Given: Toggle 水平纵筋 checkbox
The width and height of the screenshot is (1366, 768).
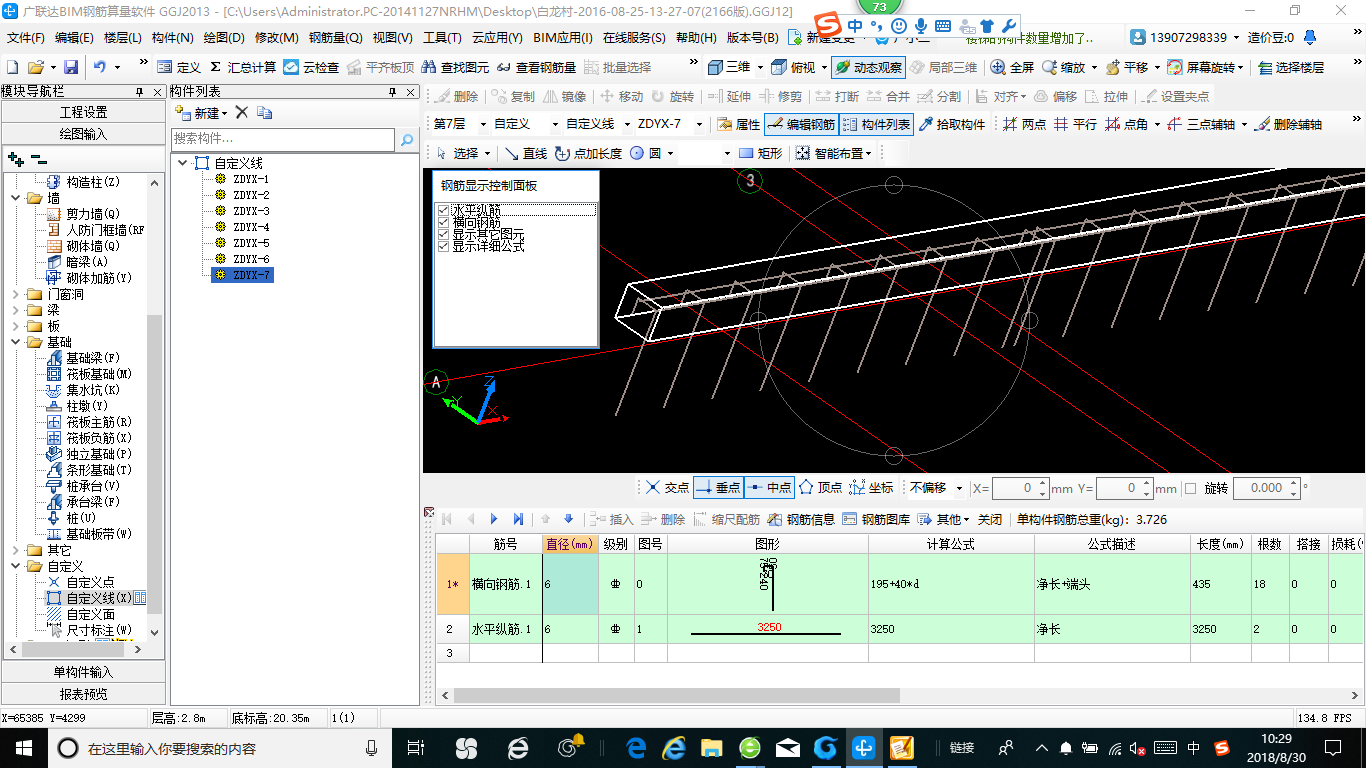Looking at the screenshot, I should [x=444, y=211].
